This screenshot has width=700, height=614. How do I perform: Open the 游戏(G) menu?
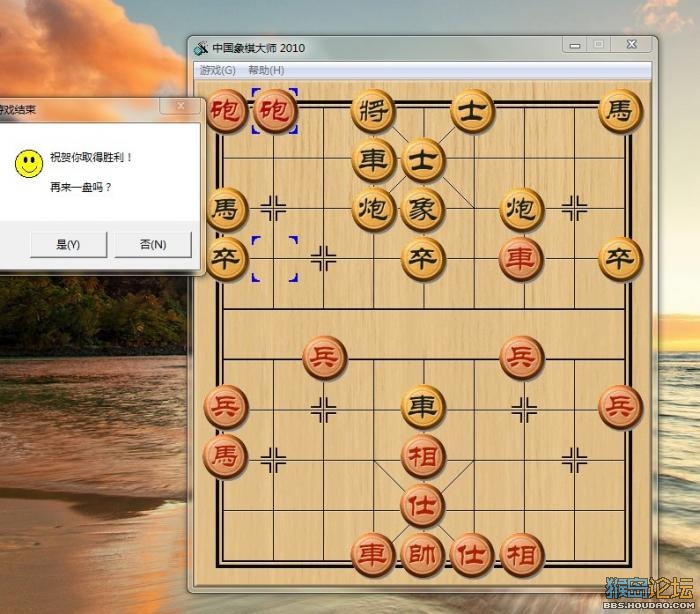[217, 71]
